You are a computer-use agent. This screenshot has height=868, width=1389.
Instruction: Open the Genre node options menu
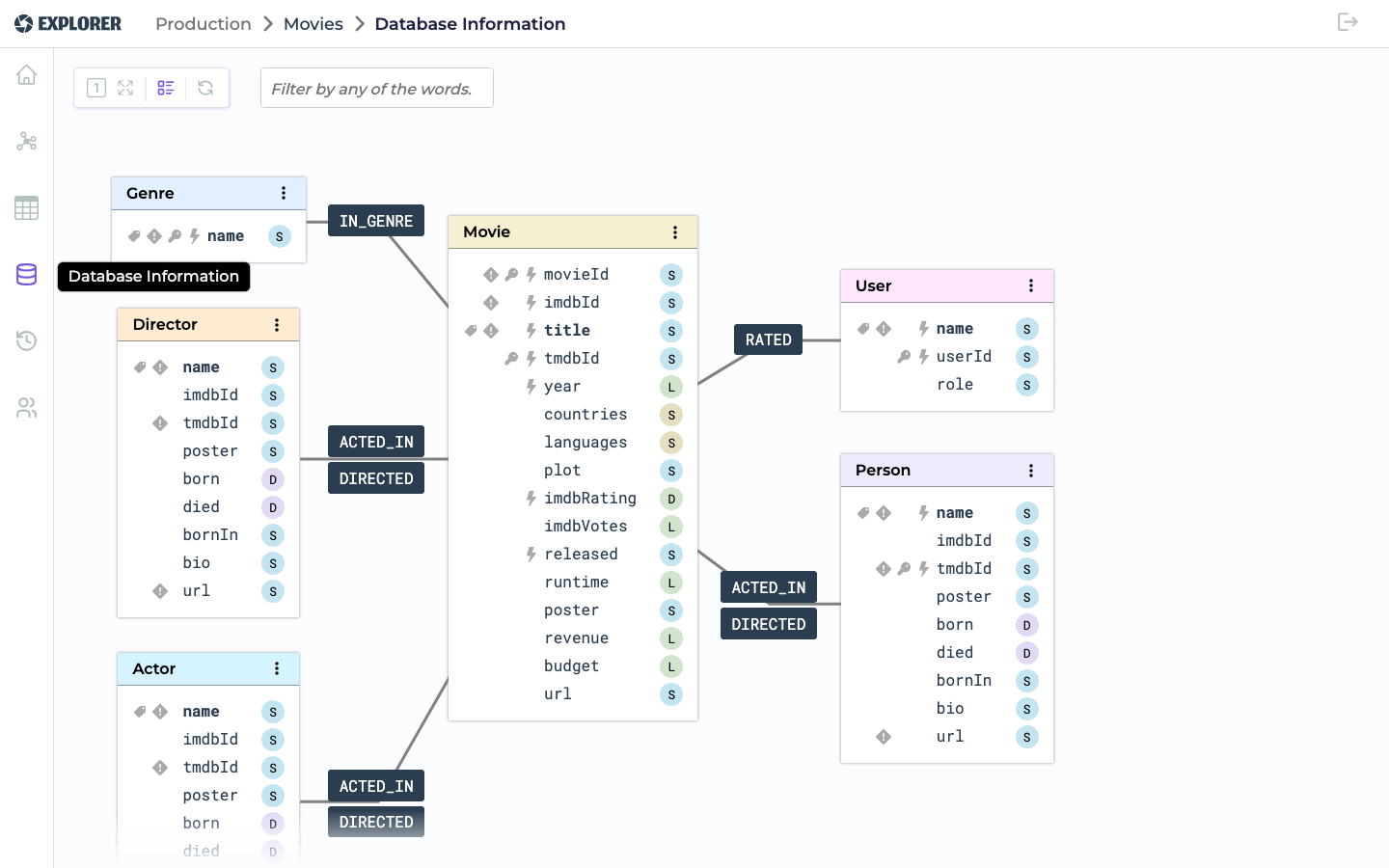284,193
